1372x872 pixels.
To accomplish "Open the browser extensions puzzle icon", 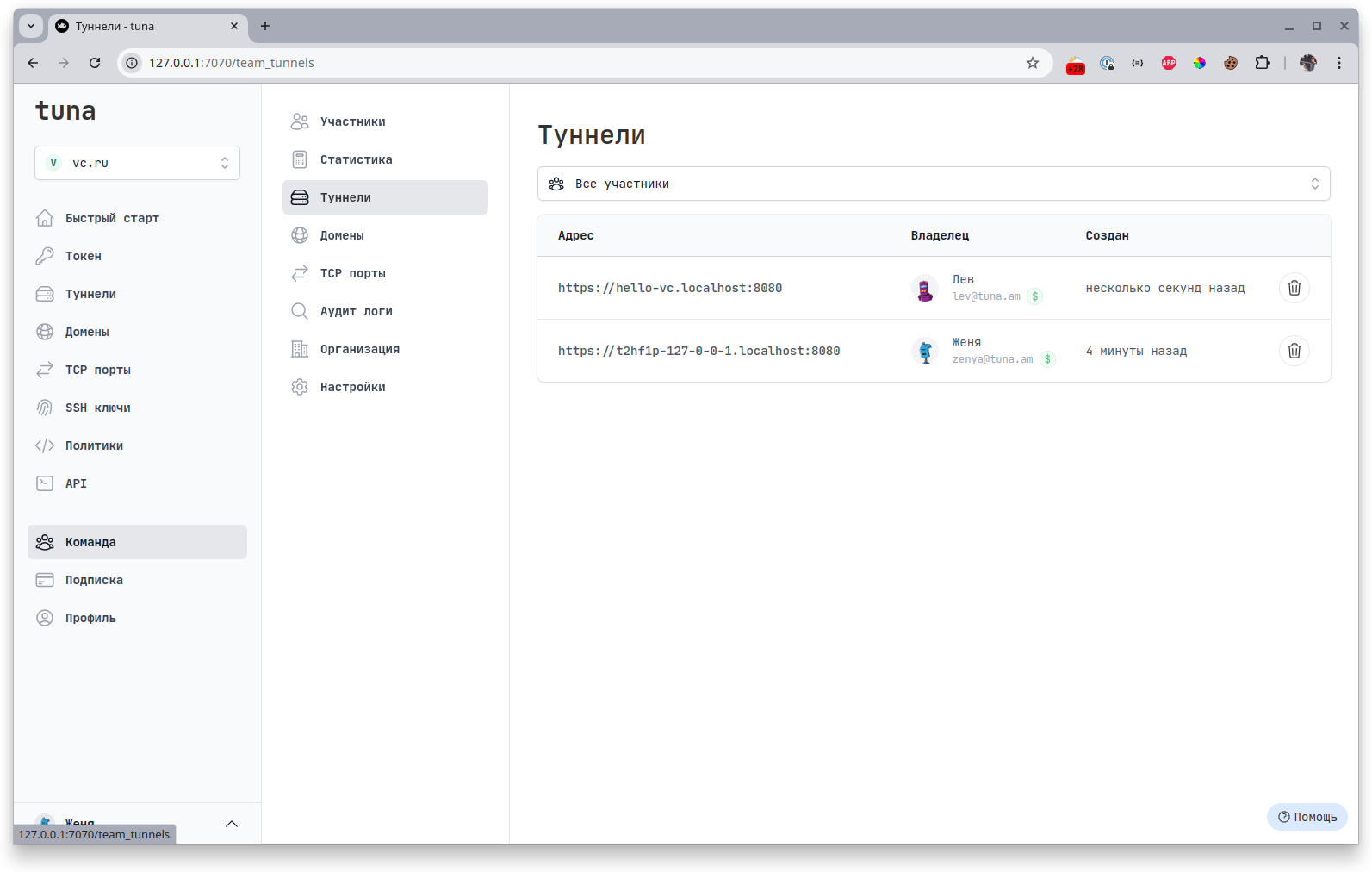I will [1262, 63].
